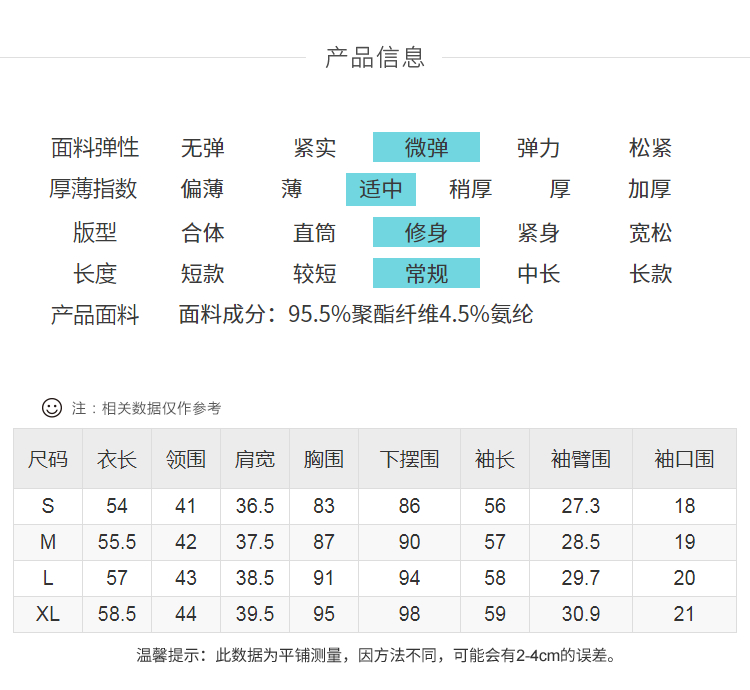Viewport: 750px width, 690px height.
Task: Choose the 宽松 fit option
Action: point(650,233)
